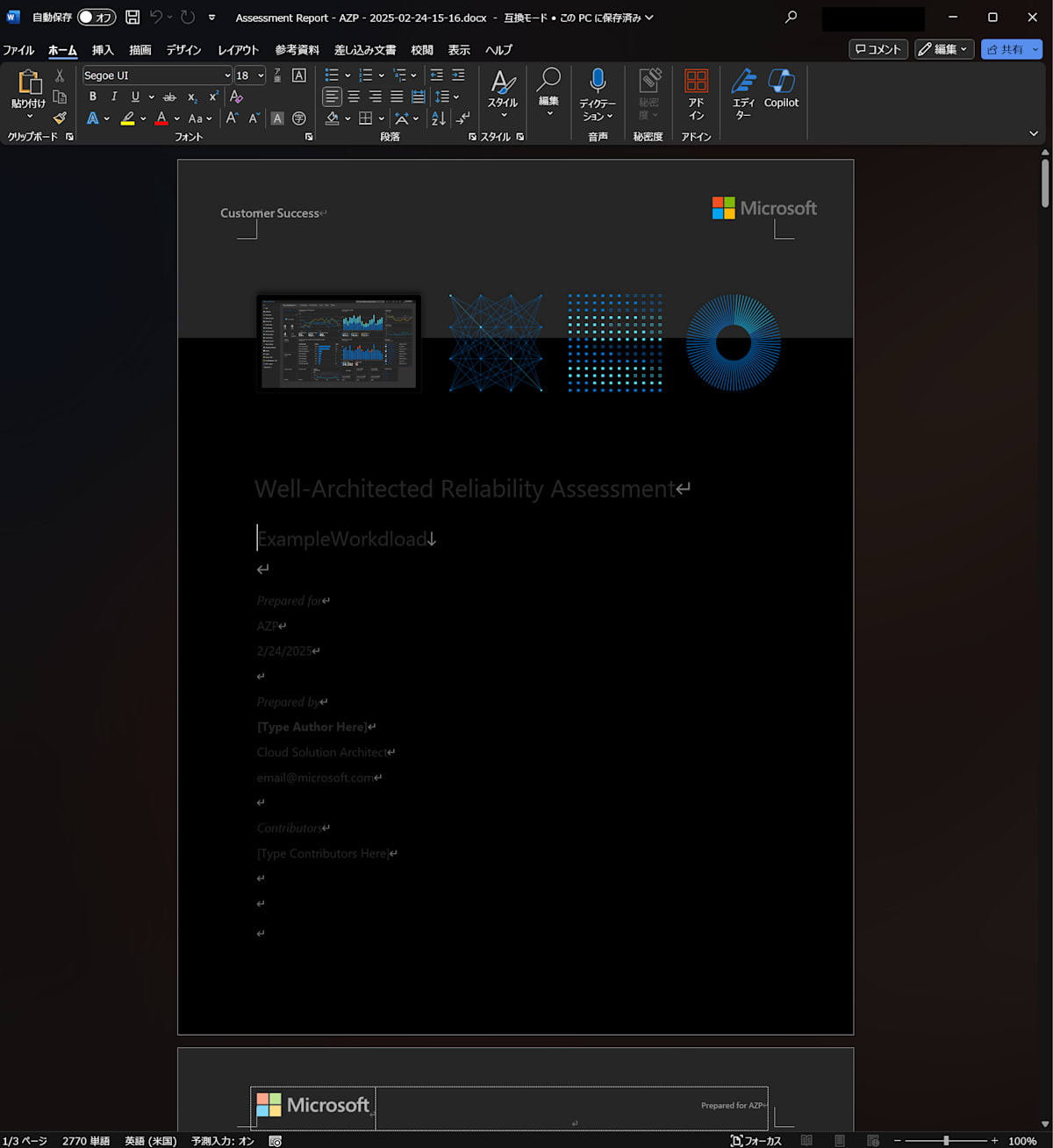Click the Copy icon in clipboard group
The width and height of the screenshot is (1053, 1148).
tap(60, 97)
